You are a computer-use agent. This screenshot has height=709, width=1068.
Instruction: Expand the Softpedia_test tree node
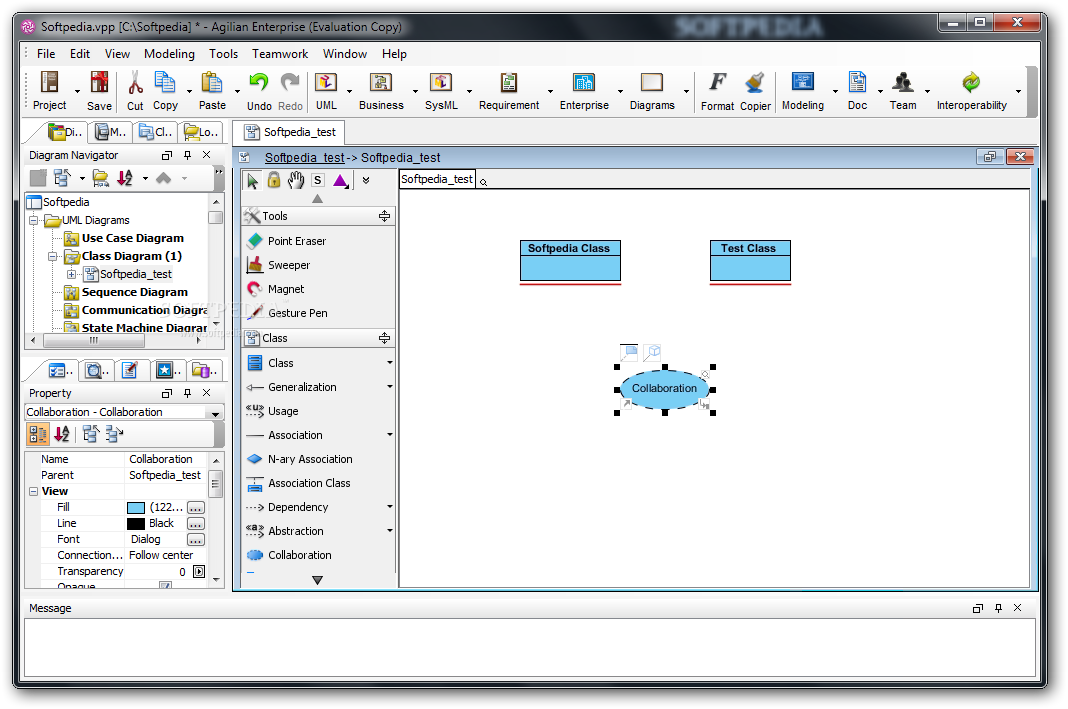(71, 274)
